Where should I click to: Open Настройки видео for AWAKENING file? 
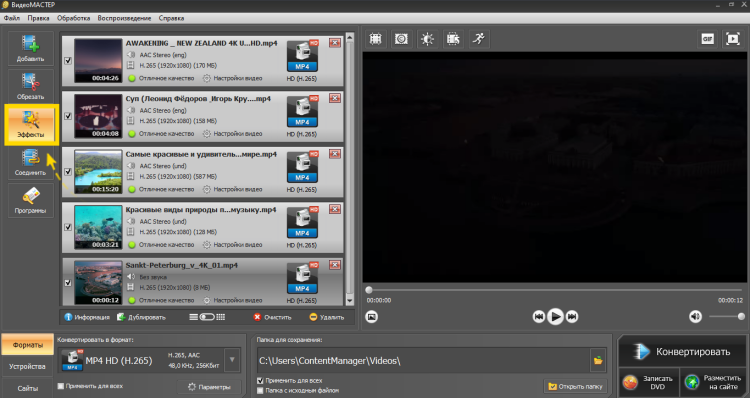(x=233, y=78)
